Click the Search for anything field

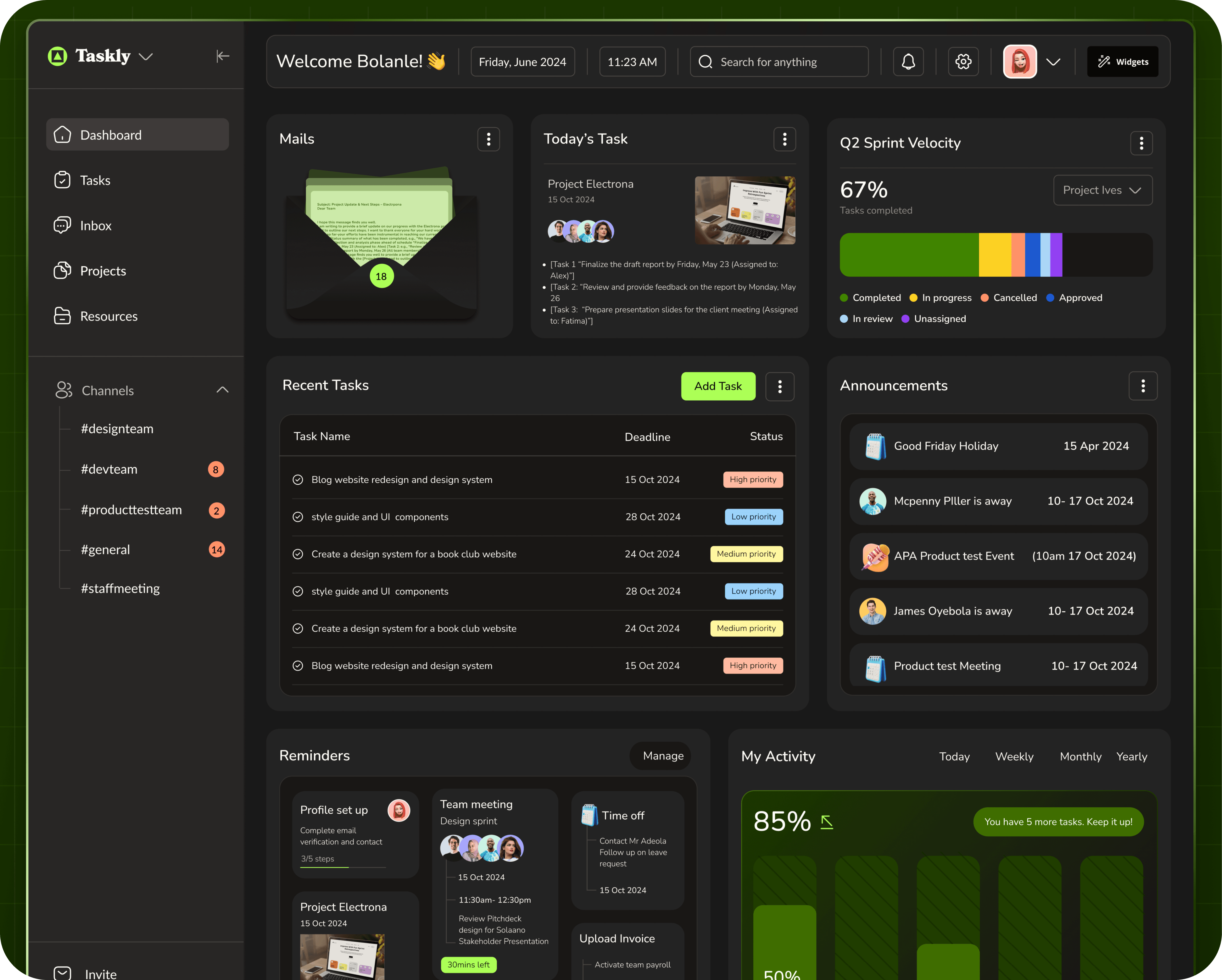click(779, 62)
